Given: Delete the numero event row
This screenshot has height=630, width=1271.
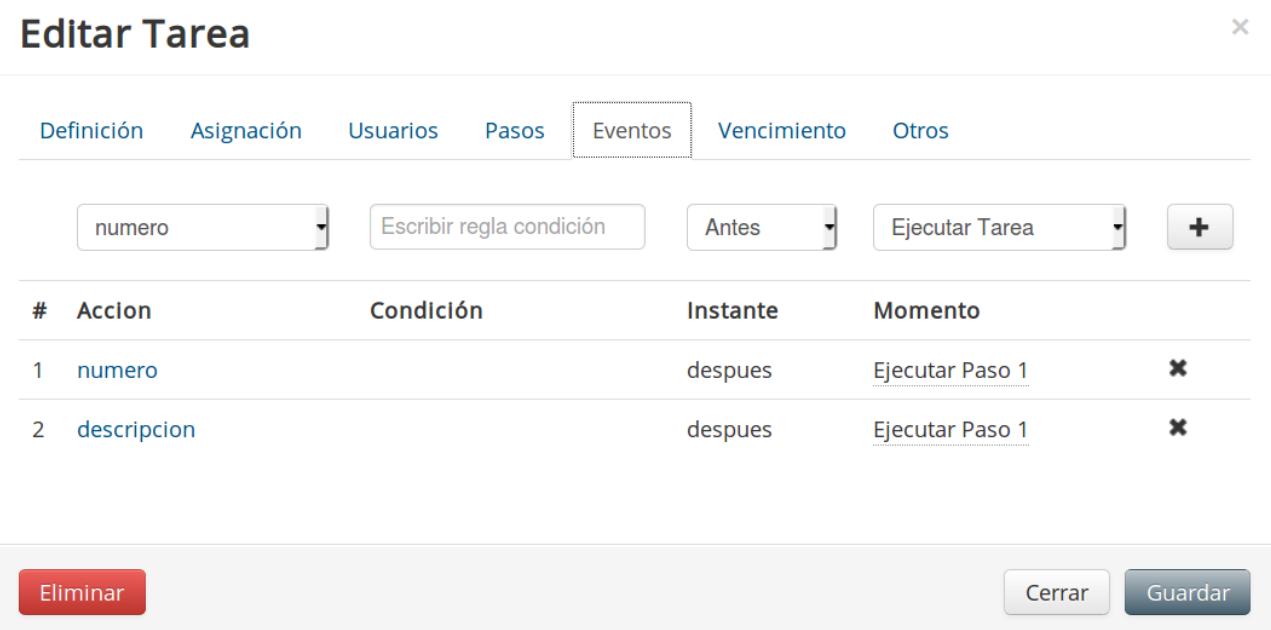Looking at the screenshot, I should click(1178, 368).
